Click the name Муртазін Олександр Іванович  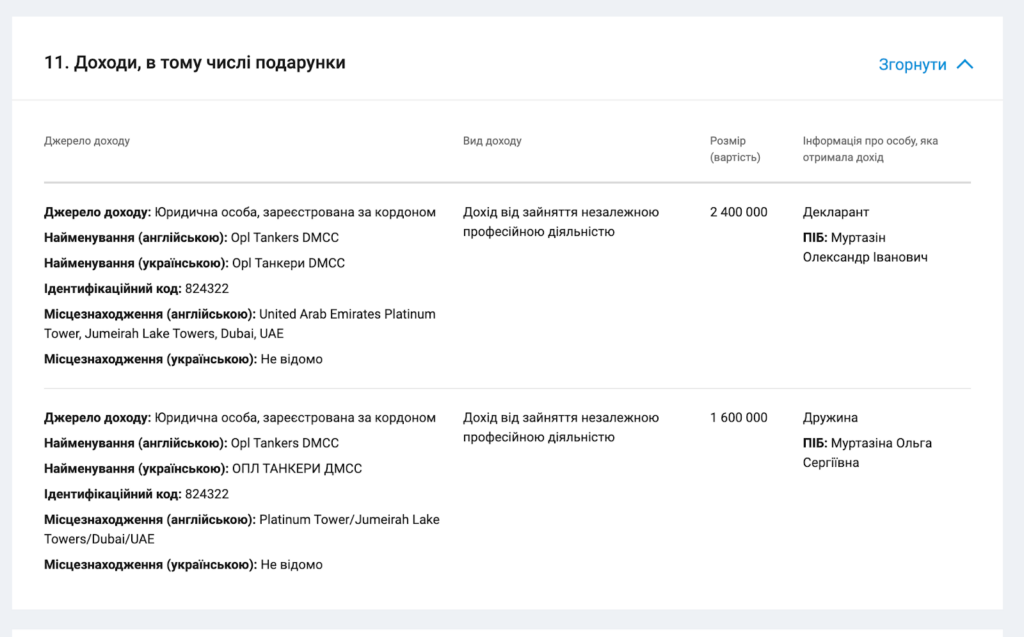[x=865, y=248]
